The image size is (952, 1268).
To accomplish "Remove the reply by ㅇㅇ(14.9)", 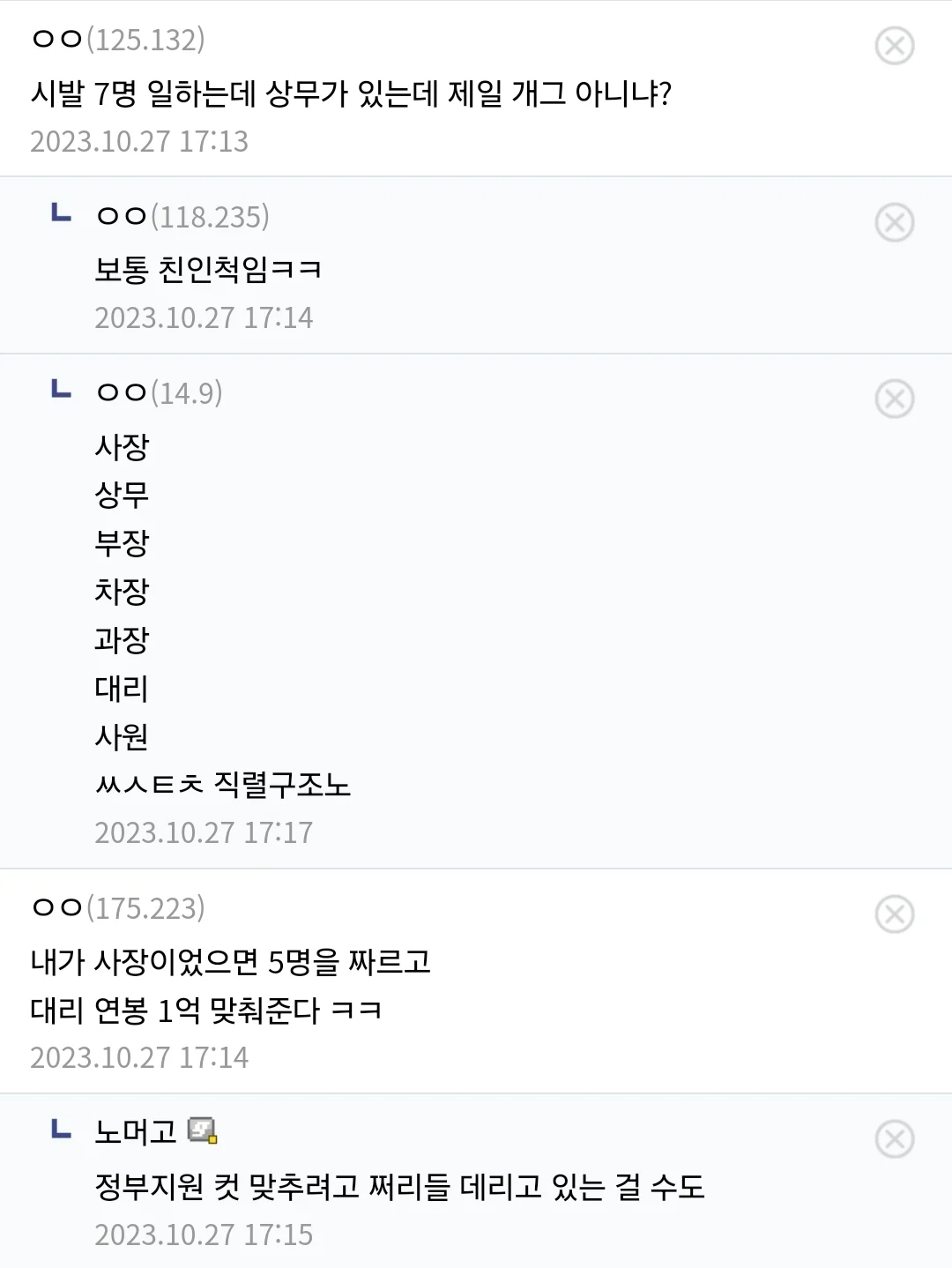I will (894, 399).
